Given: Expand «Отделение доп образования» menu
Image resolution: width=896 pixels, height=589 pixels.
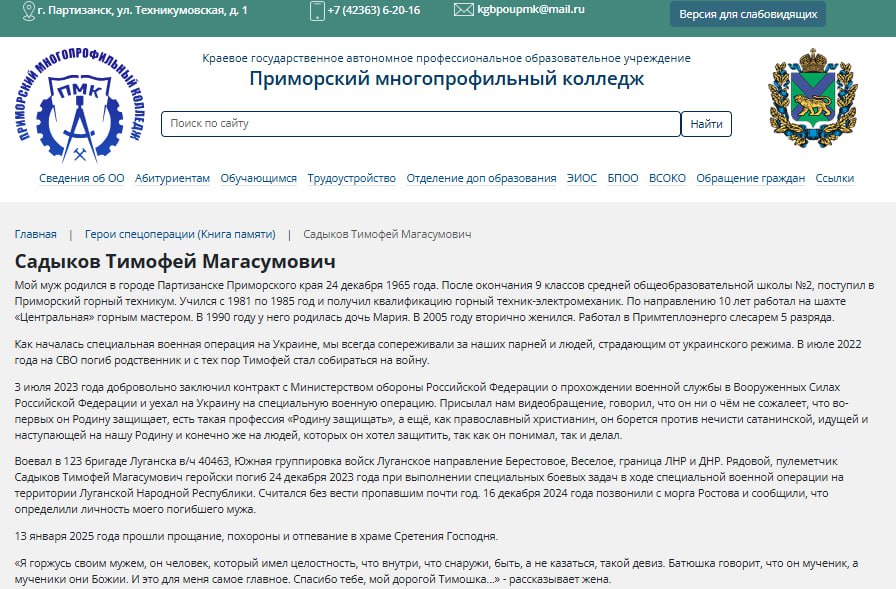Looking at the screenshot, I should pyautogui.click(x=481, y=178).
